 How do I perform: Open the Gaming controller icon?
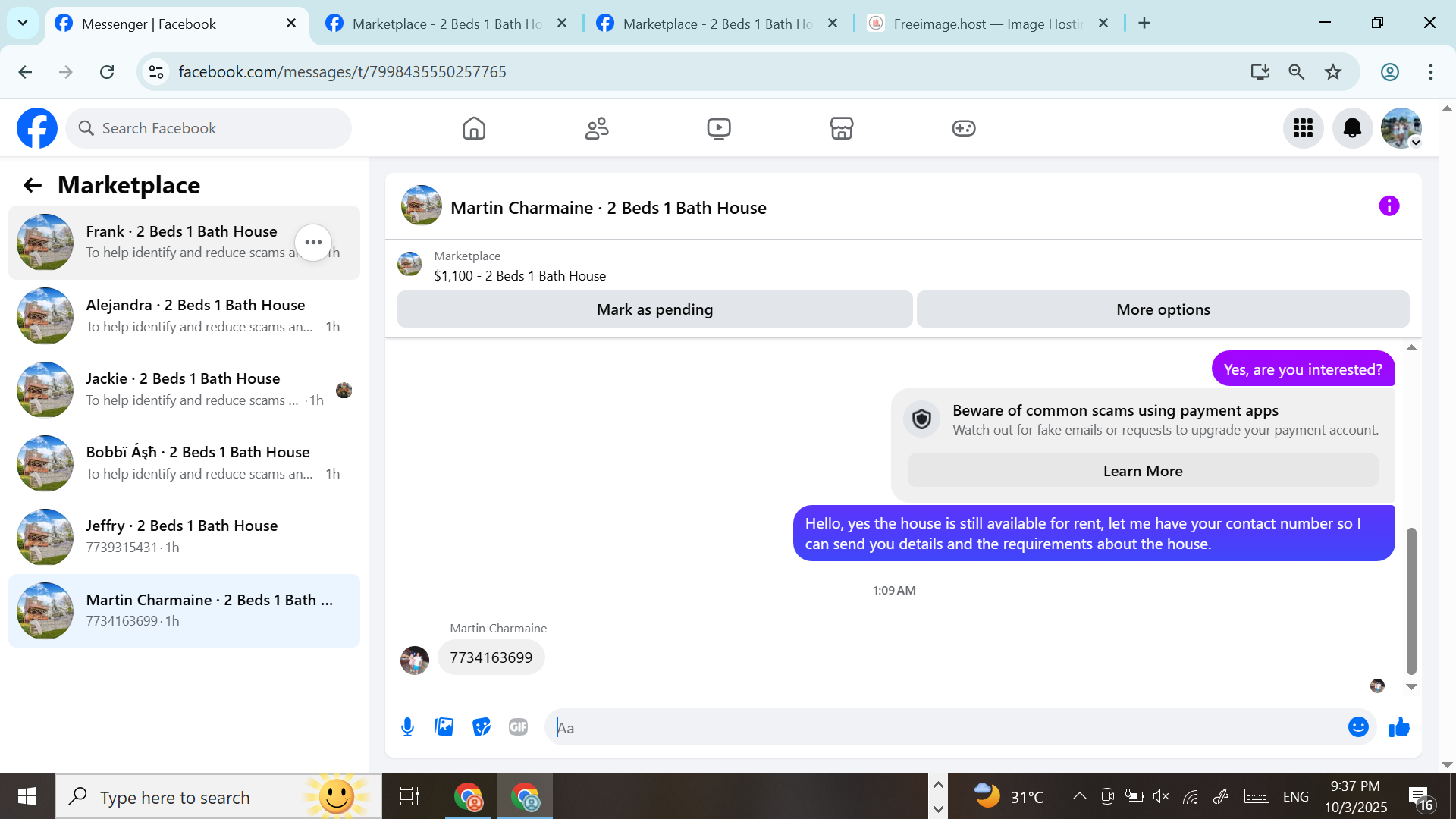pyautogui.click(x=964, y=128)
